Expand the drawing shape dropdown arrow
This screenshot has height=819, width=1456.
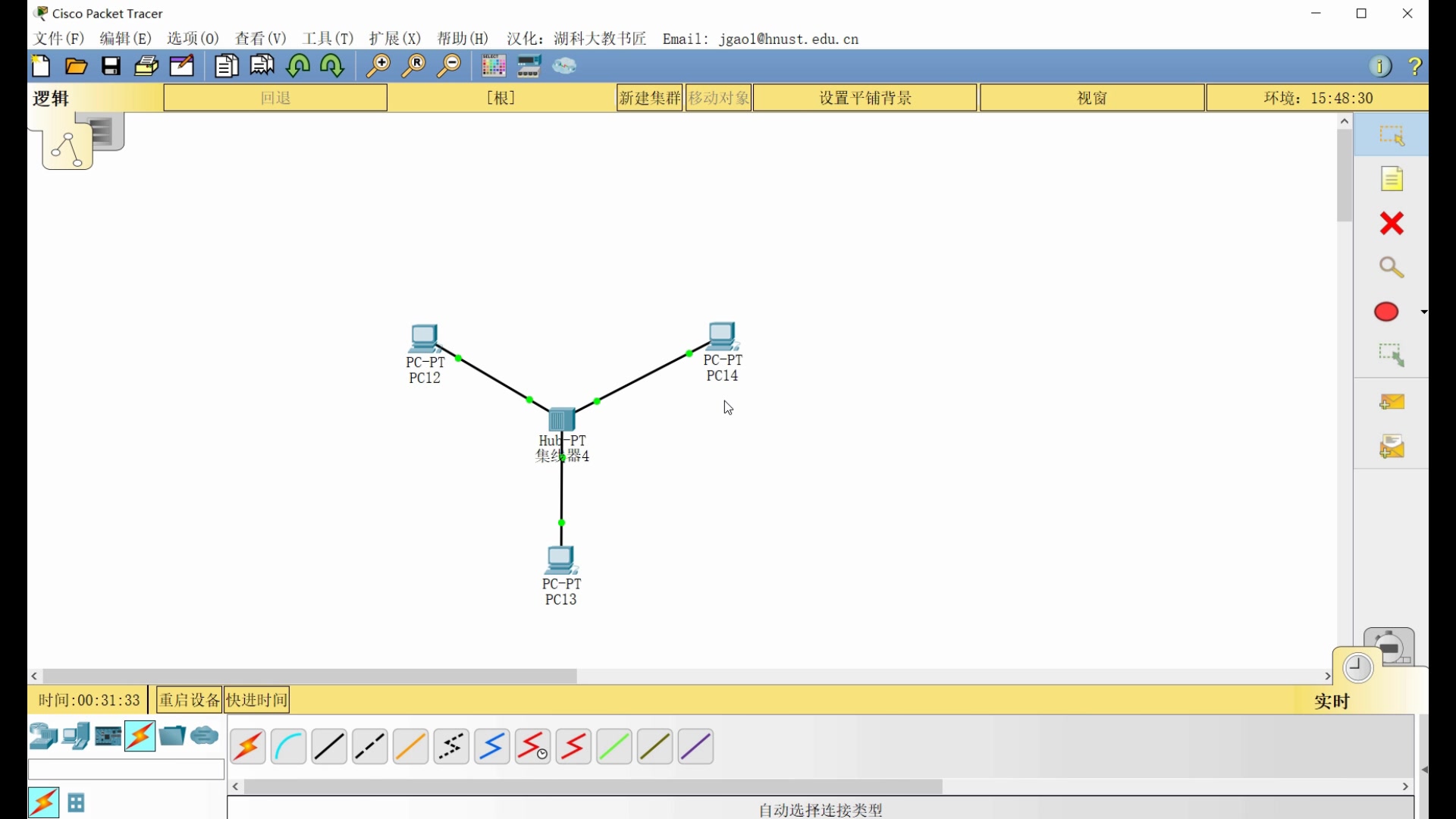[x=1423, y=312]
